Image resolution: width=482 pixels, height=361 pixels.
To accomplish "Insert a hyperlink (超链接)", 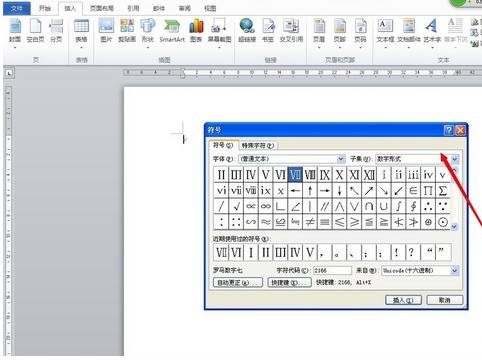I will click(x=247, y=32).
